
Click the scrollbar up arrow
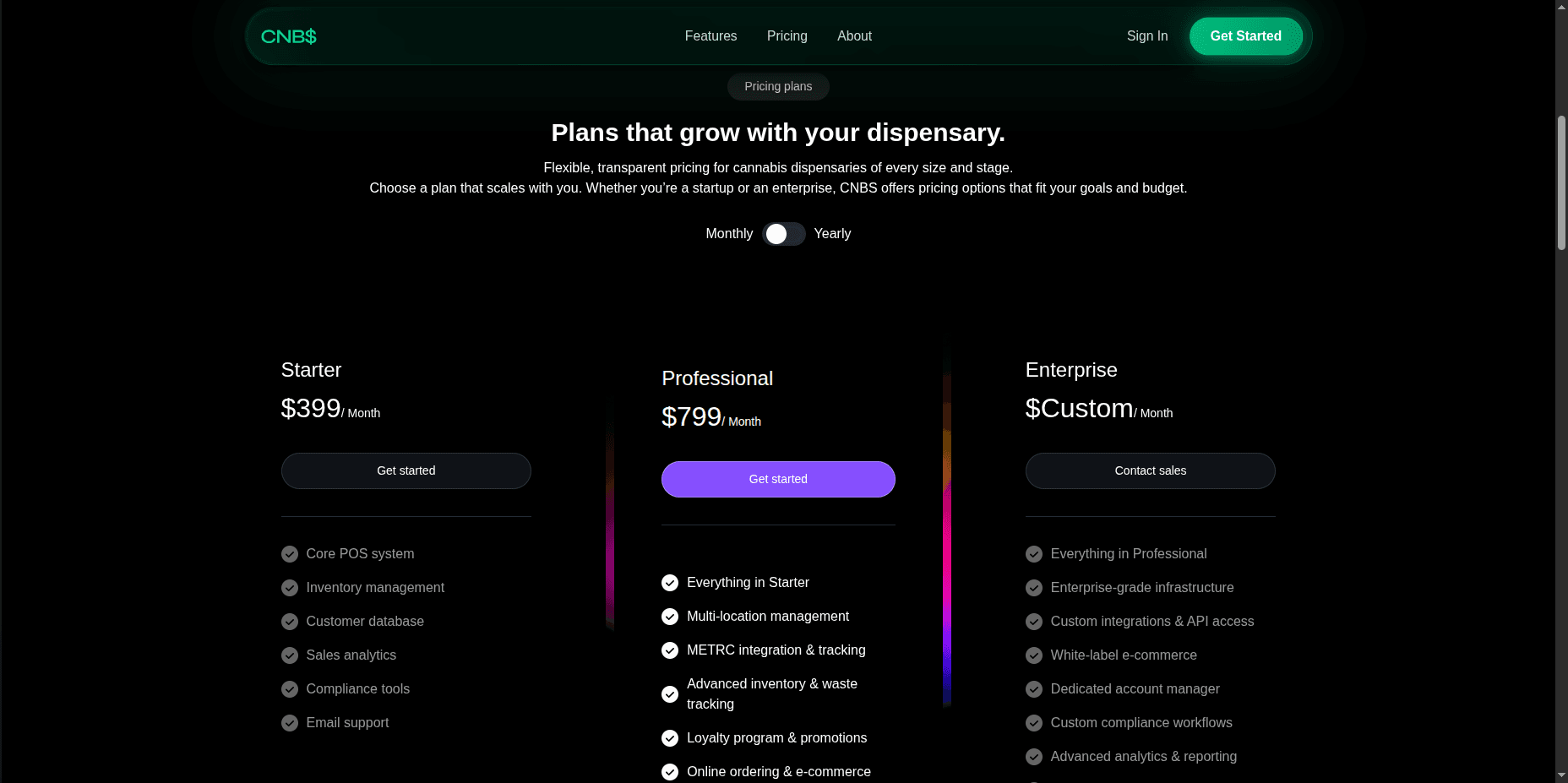1561,7
